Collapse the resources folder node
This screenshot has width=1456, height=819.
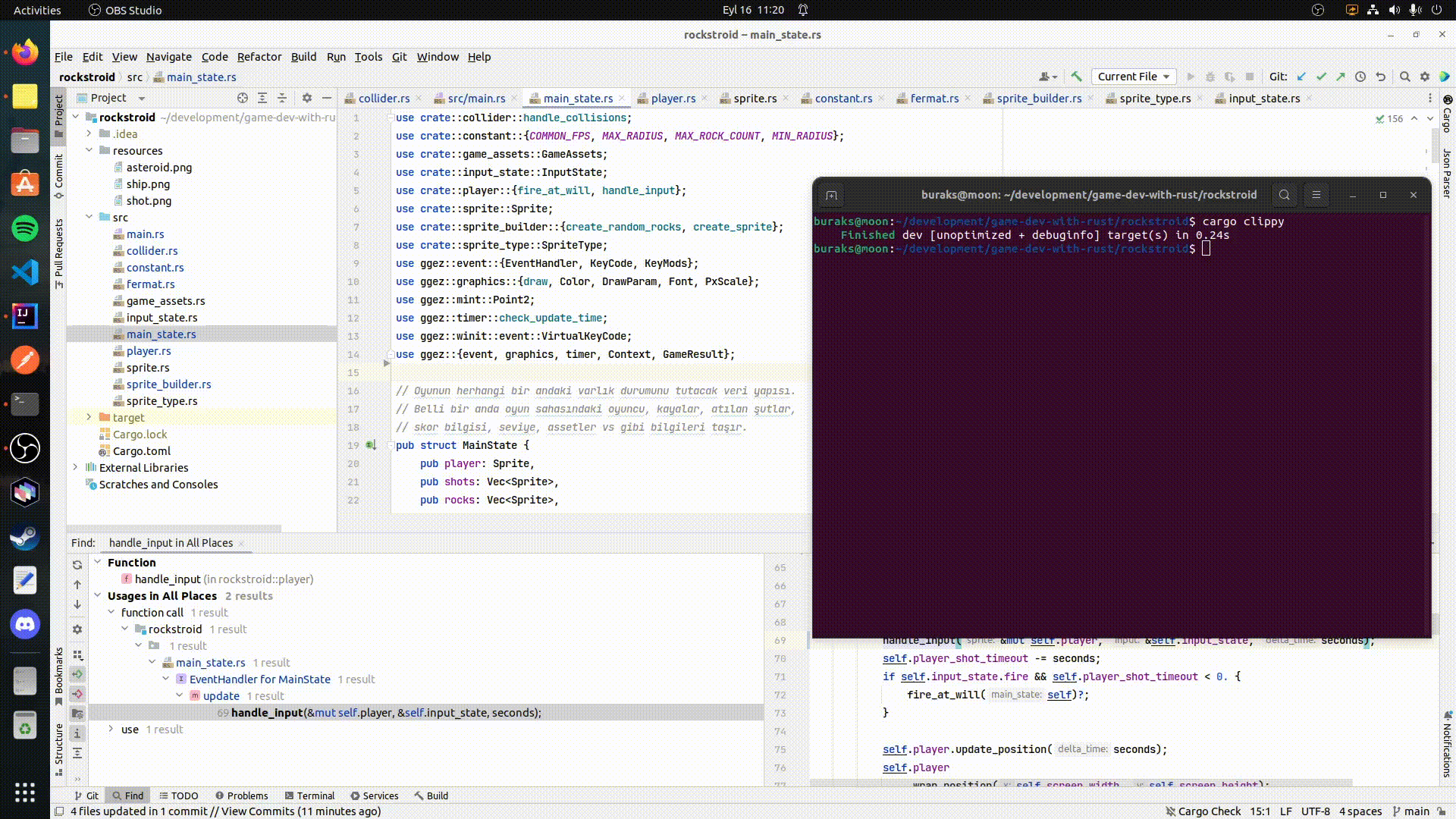click(89, 150)
